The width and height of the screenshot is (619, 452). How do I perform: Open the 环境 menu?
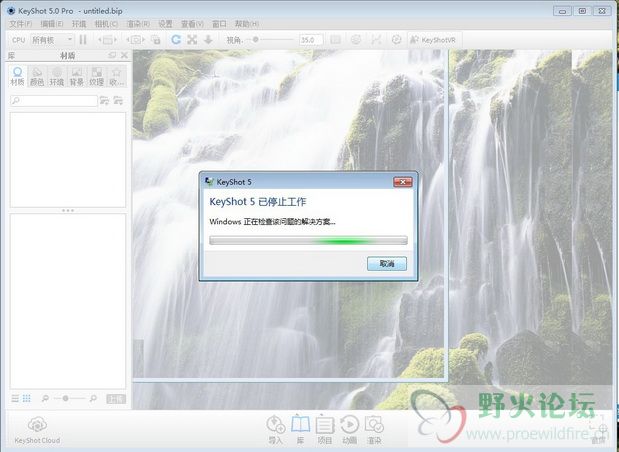click(x=79, y=24)
